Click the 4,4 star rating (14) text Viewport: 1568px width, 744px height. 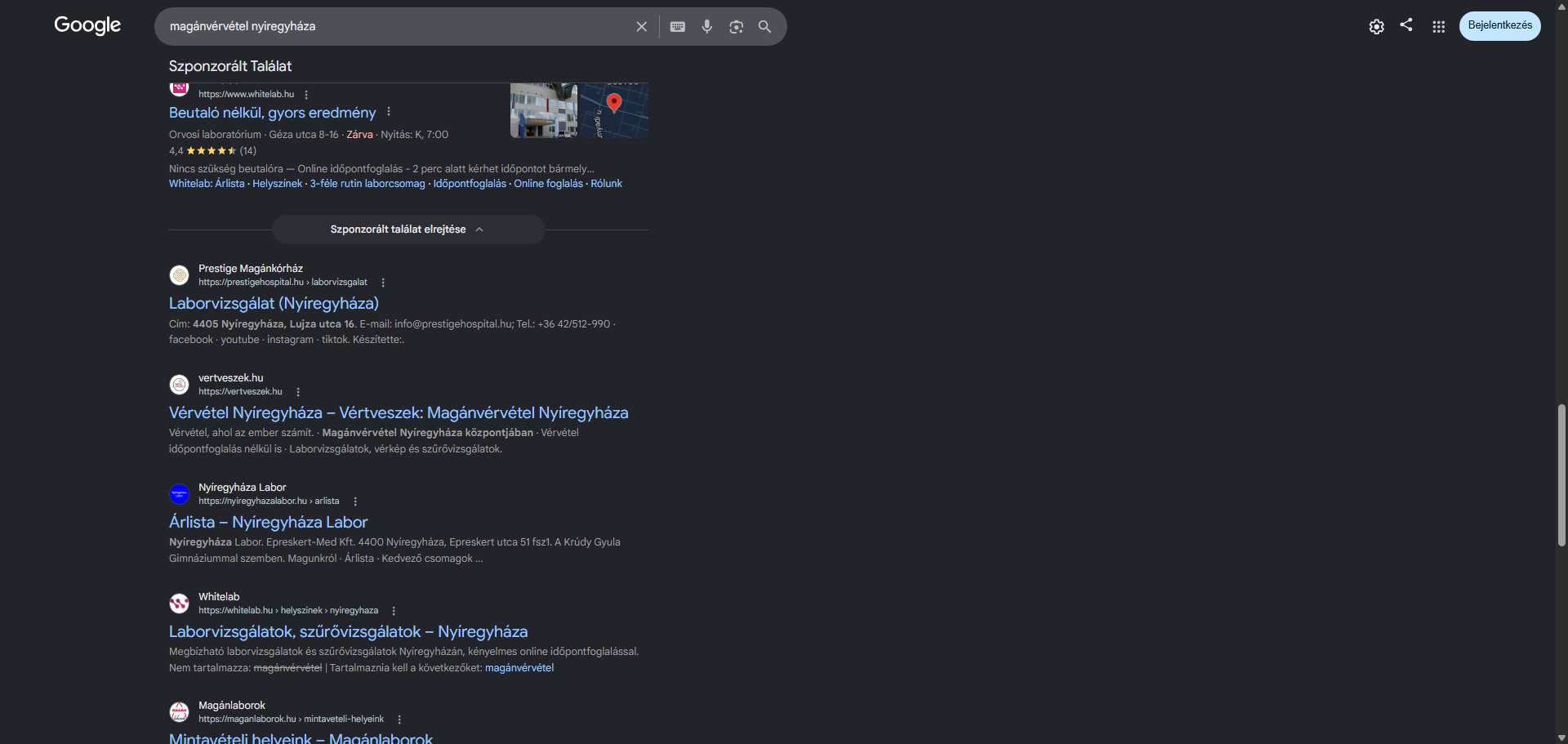212,151
